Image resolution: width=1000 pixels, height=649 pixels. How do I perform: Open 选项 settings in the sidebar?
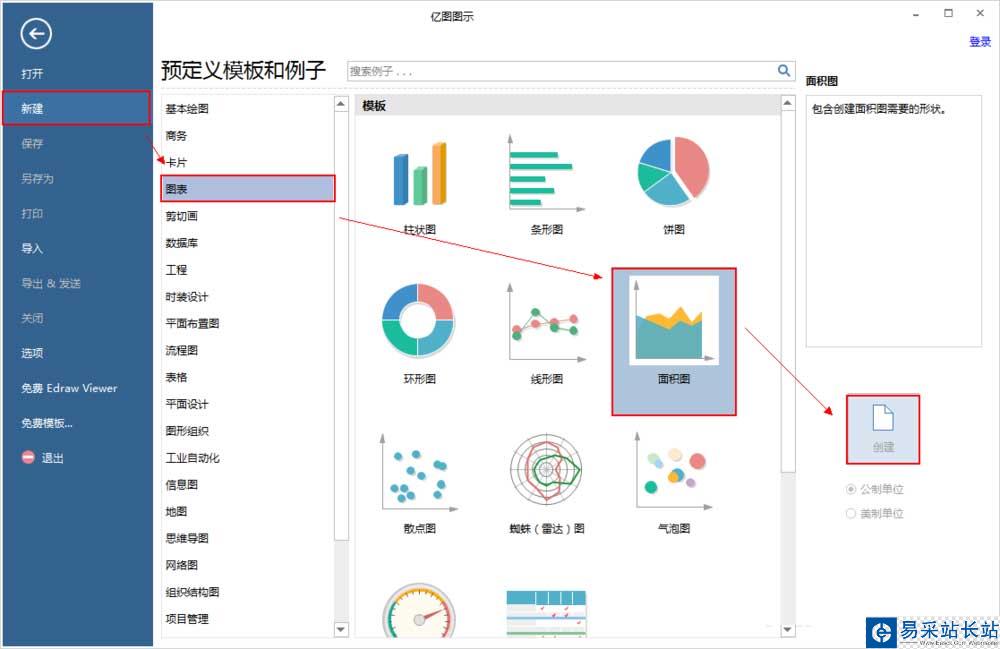pos(32,353)
